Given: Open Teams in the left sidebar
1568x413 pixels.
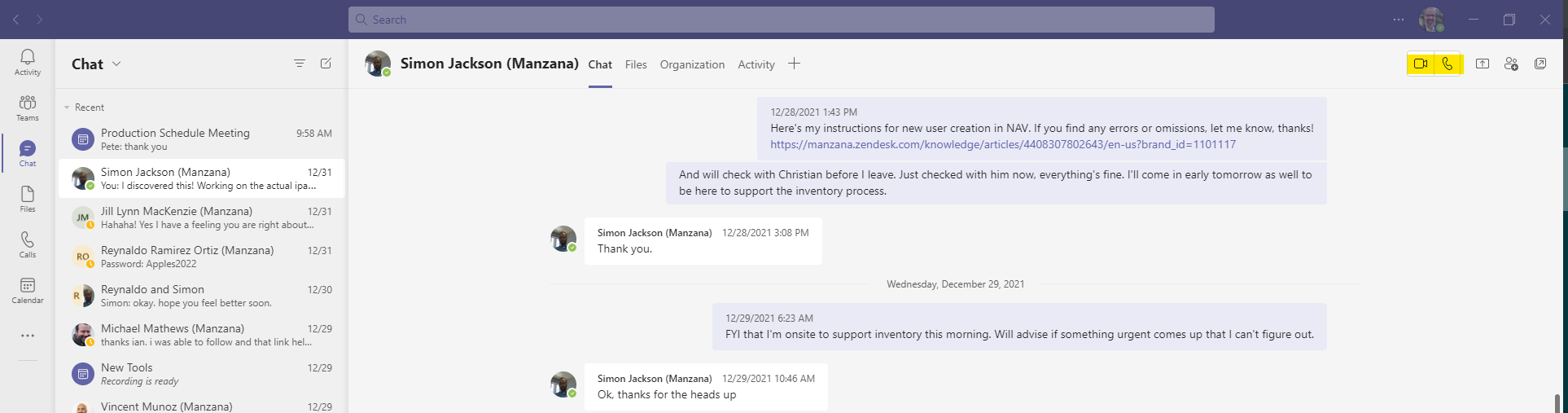Looking at the screenshot, I should point(28,108).
